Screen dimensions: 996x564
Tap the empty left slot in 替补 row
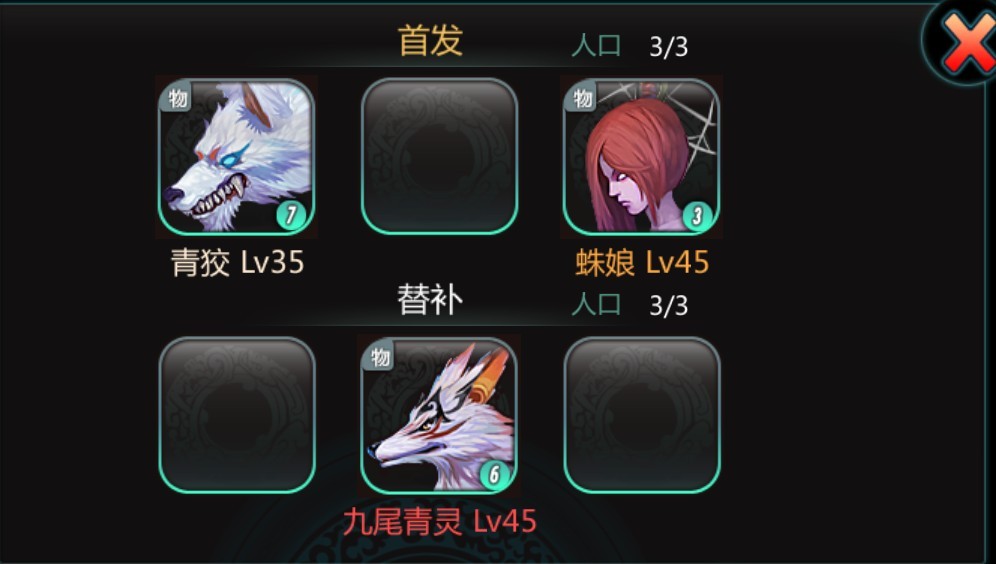pyautogui.click(x=237, y=415)
